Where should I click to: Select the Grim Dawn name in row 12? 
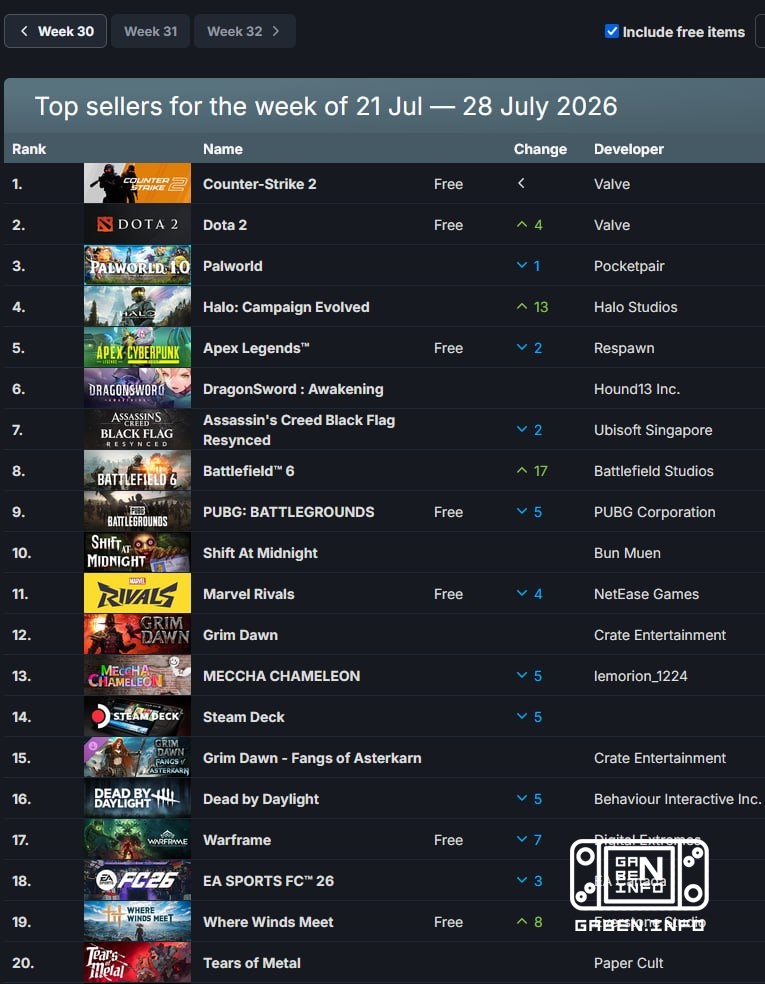click(x=240, y=635)
